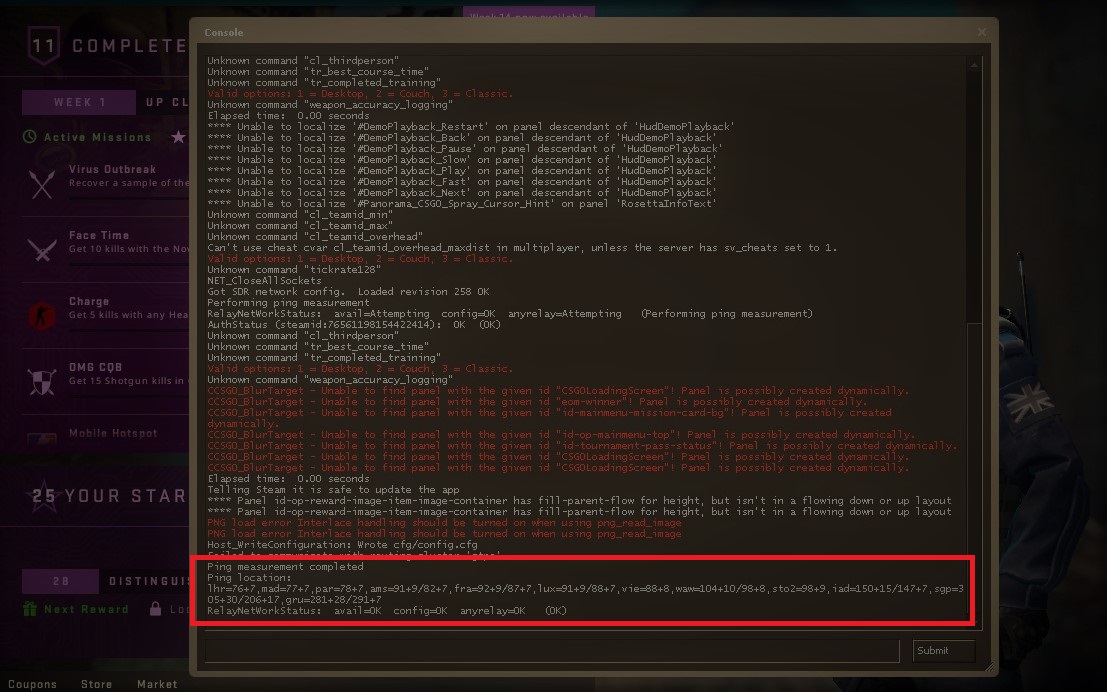Click the padlock icon

(x=155, y=609)
